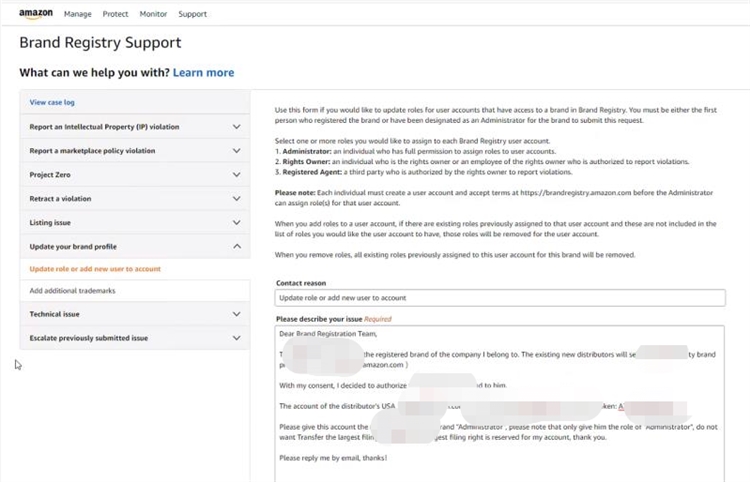Click the Registered Agent definition line
This screenshot has height=482, width=750.
[423, 172]
